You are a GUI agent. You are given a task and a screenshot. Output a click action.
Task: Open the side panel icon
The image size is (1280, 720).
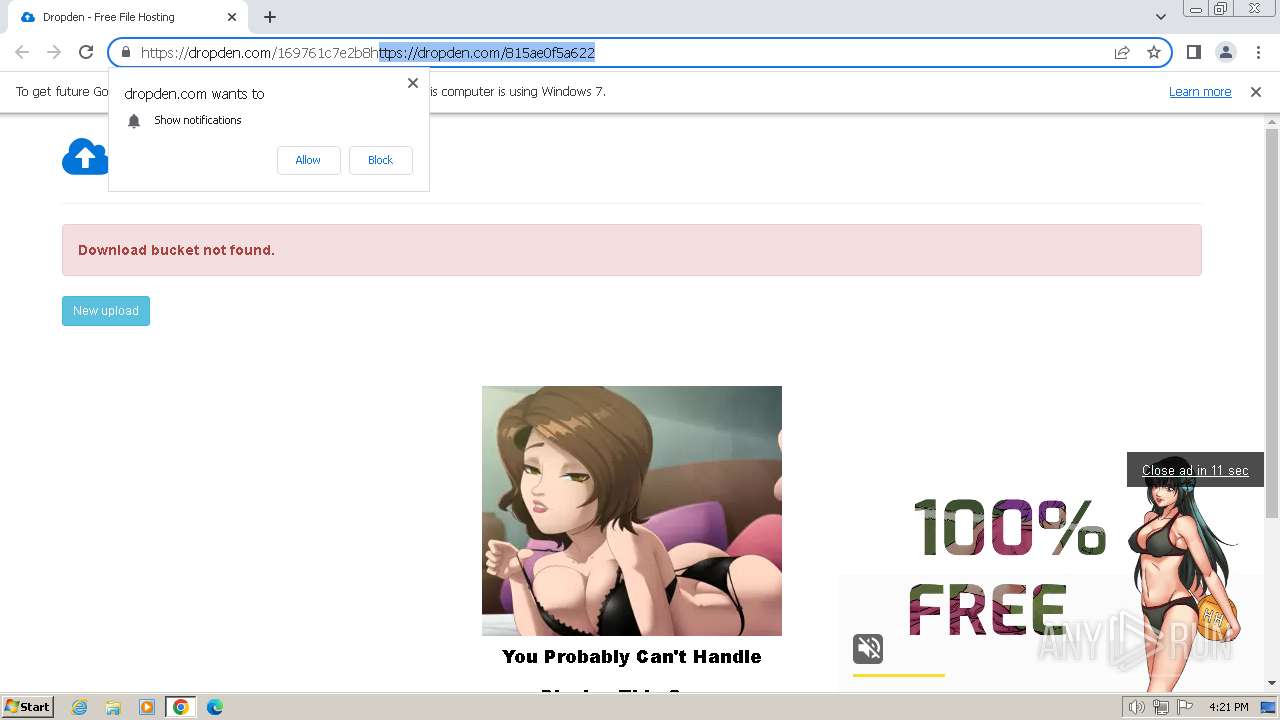[1193, 52]
